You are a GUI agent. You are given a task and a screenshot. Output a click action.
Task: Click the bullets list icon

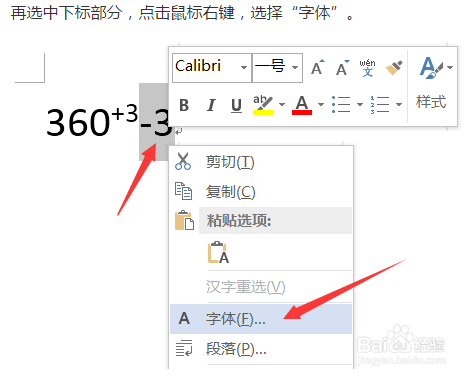pos(341,105)
